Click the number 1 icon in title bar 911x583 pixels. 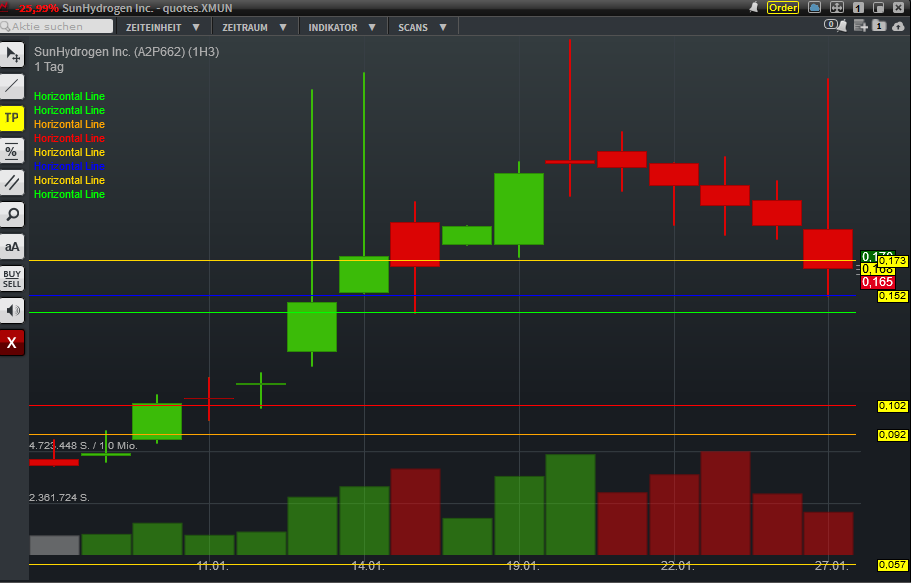[x=858, y=8]
